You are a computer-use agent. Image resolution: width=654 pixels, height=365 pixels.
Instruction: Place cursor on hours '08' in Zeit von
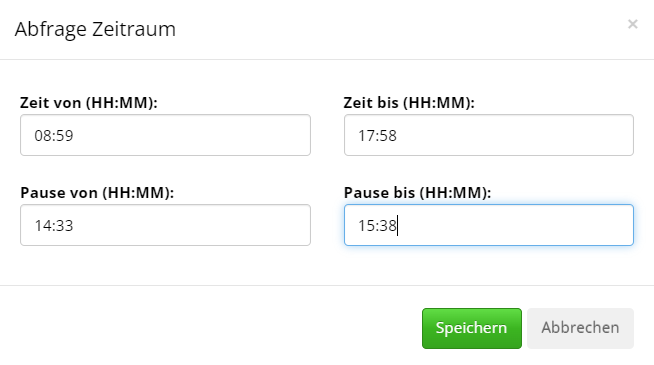coord(42,136)
